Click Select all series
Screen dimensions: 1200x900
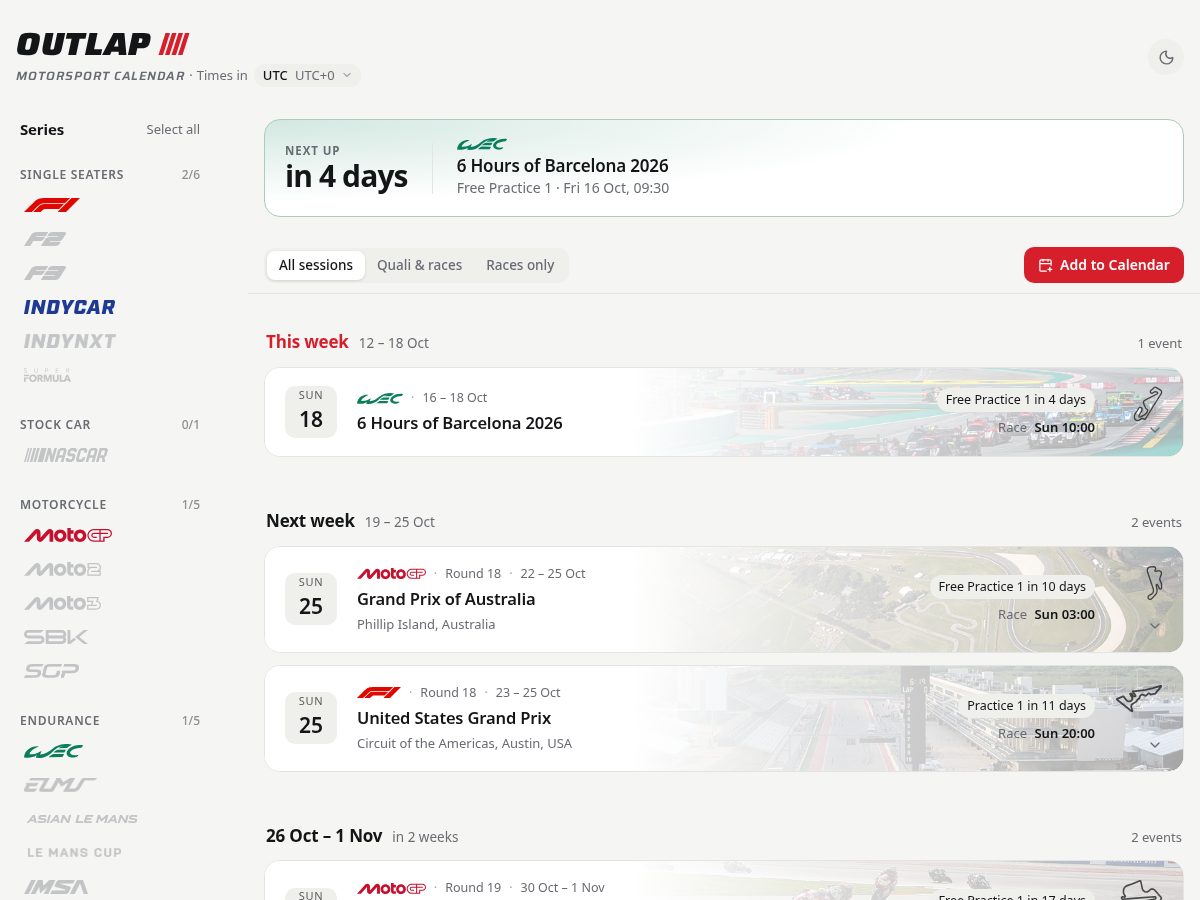[173, 129]
